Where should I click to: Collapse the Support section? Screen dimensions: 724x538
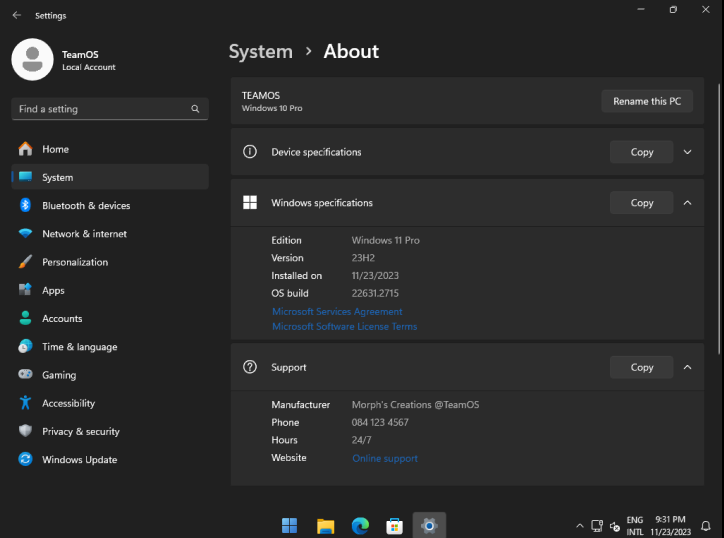pos(688,367)
